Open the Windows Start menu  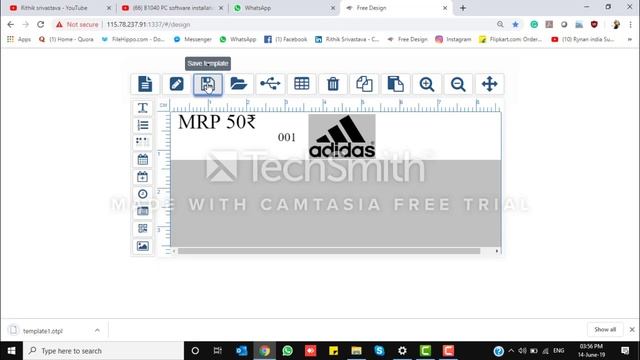[x=11, y=351]
